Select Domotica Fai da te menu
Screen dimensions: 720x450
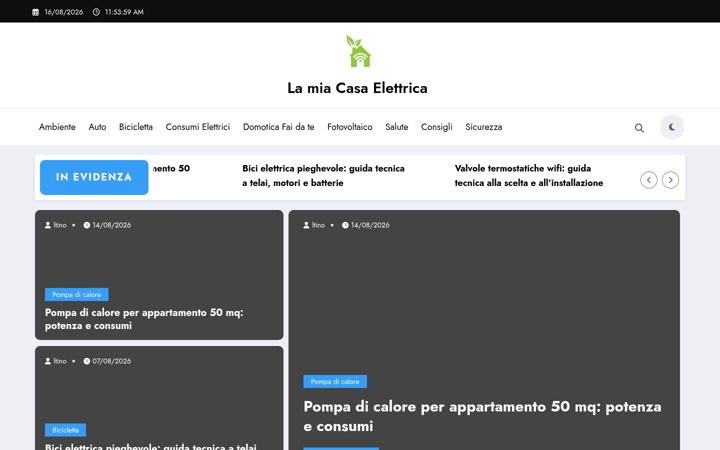(278, 127)
